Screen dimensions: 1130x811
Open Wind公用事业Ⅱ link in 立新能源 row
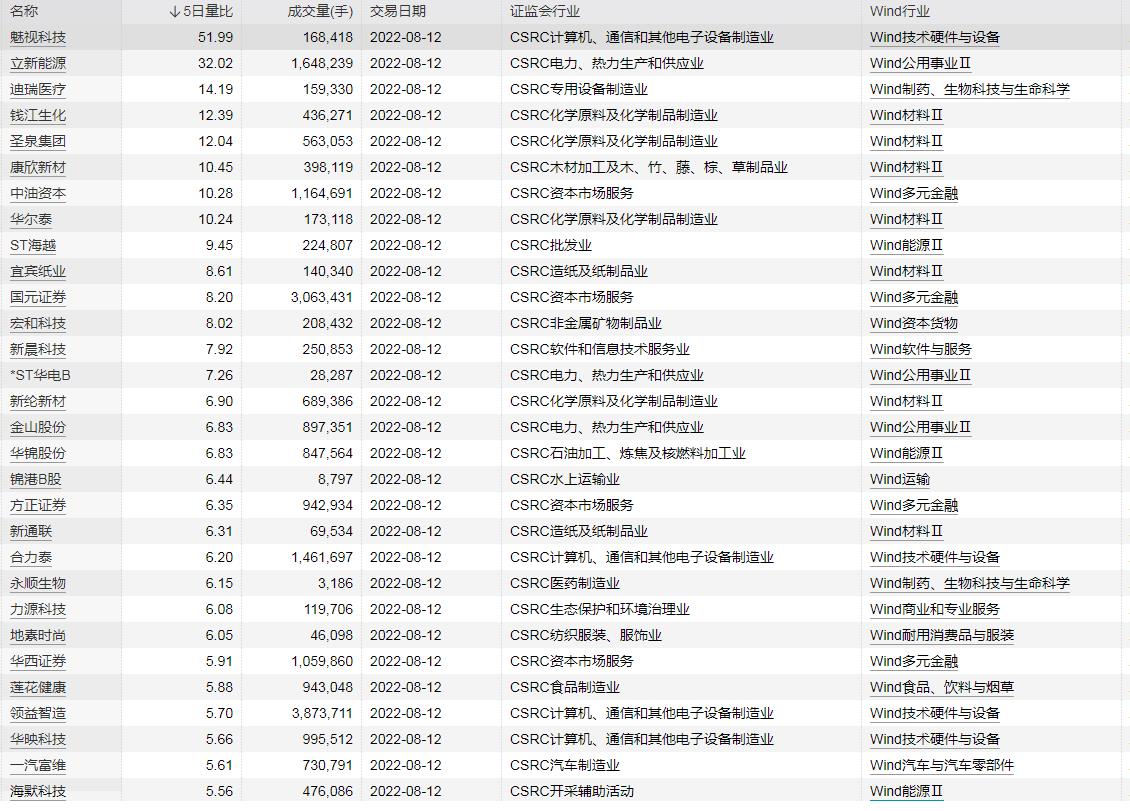[x=920, y=63]
